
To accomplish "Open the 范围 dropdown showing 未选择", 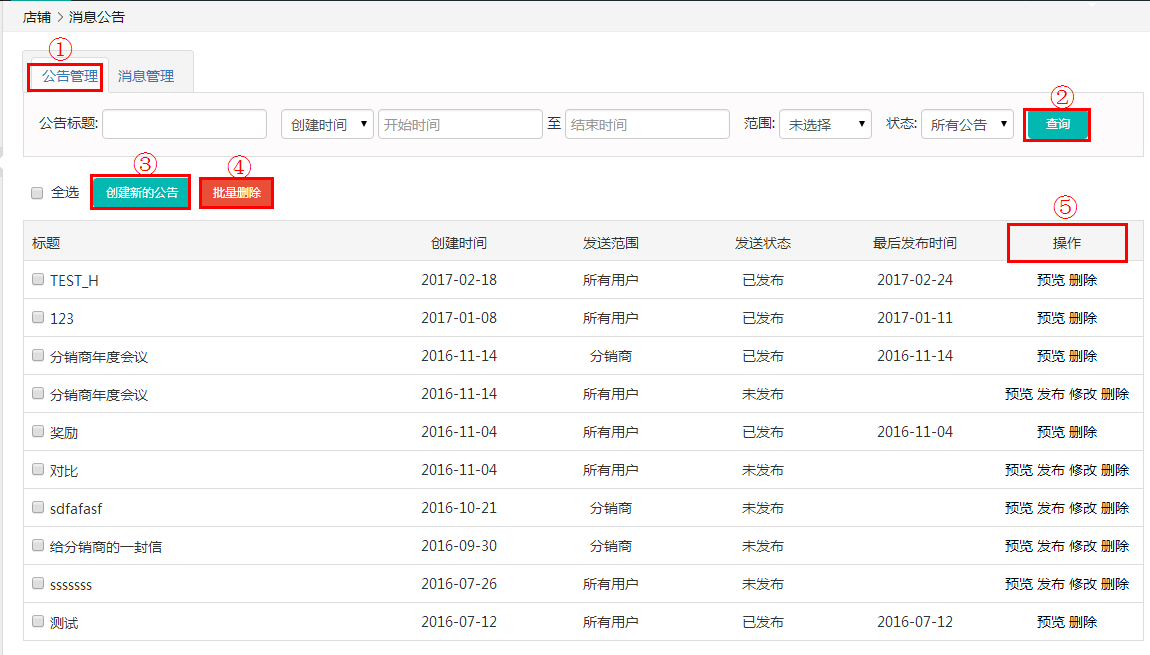I will coord(825,124).
